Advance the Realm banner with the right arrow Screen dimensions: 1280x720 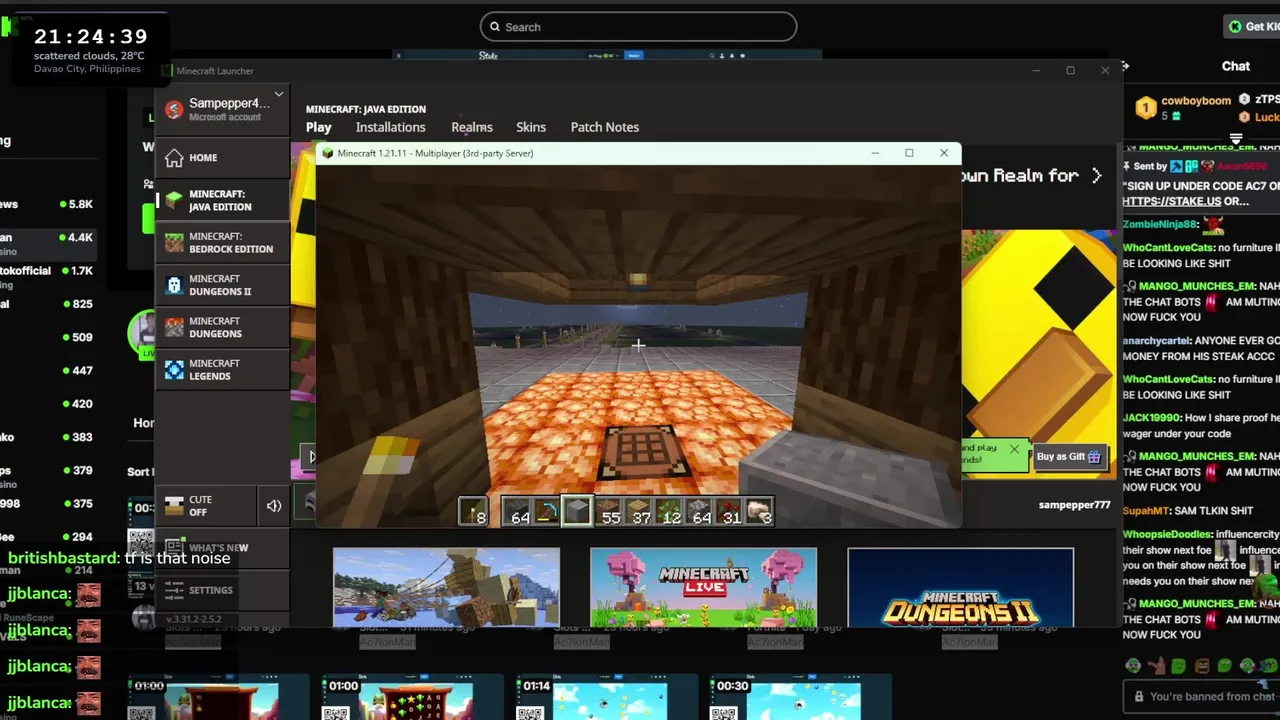coord(1097,175)
